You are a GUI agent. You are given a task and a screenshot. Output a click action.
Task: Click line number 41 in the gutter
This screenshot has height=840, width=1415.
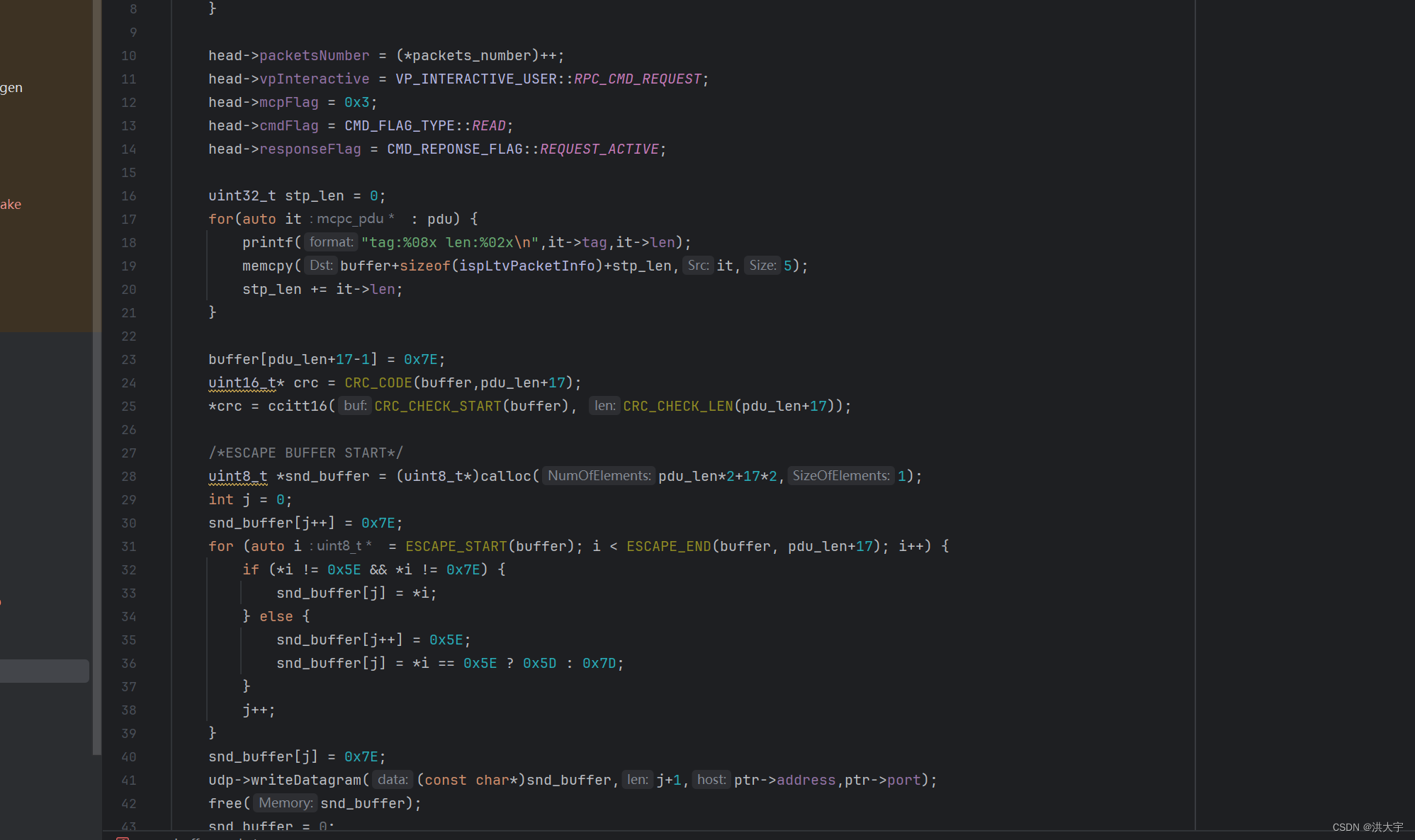tap(128, 781)
